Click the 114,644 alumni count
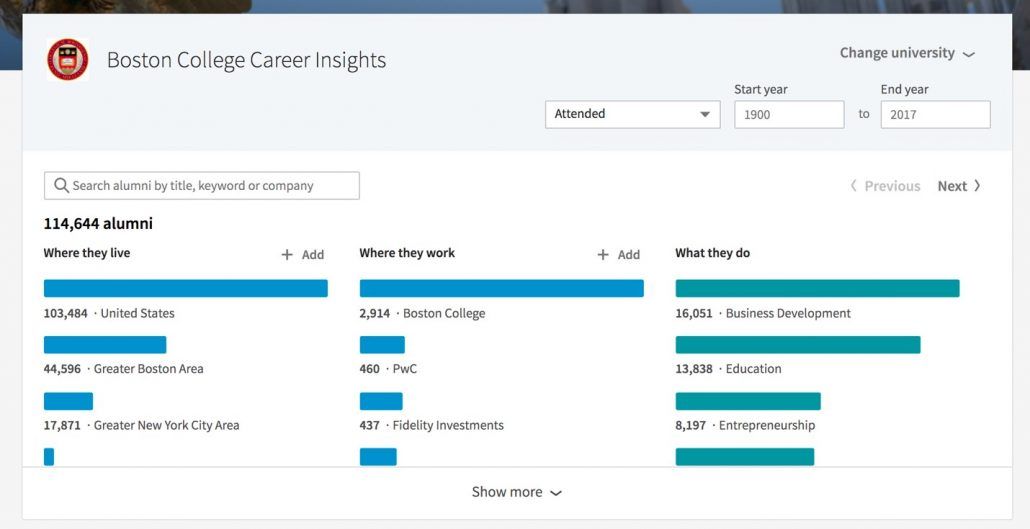The height and width of the screenshot is (529, 1030). click(x=98, y=223)
